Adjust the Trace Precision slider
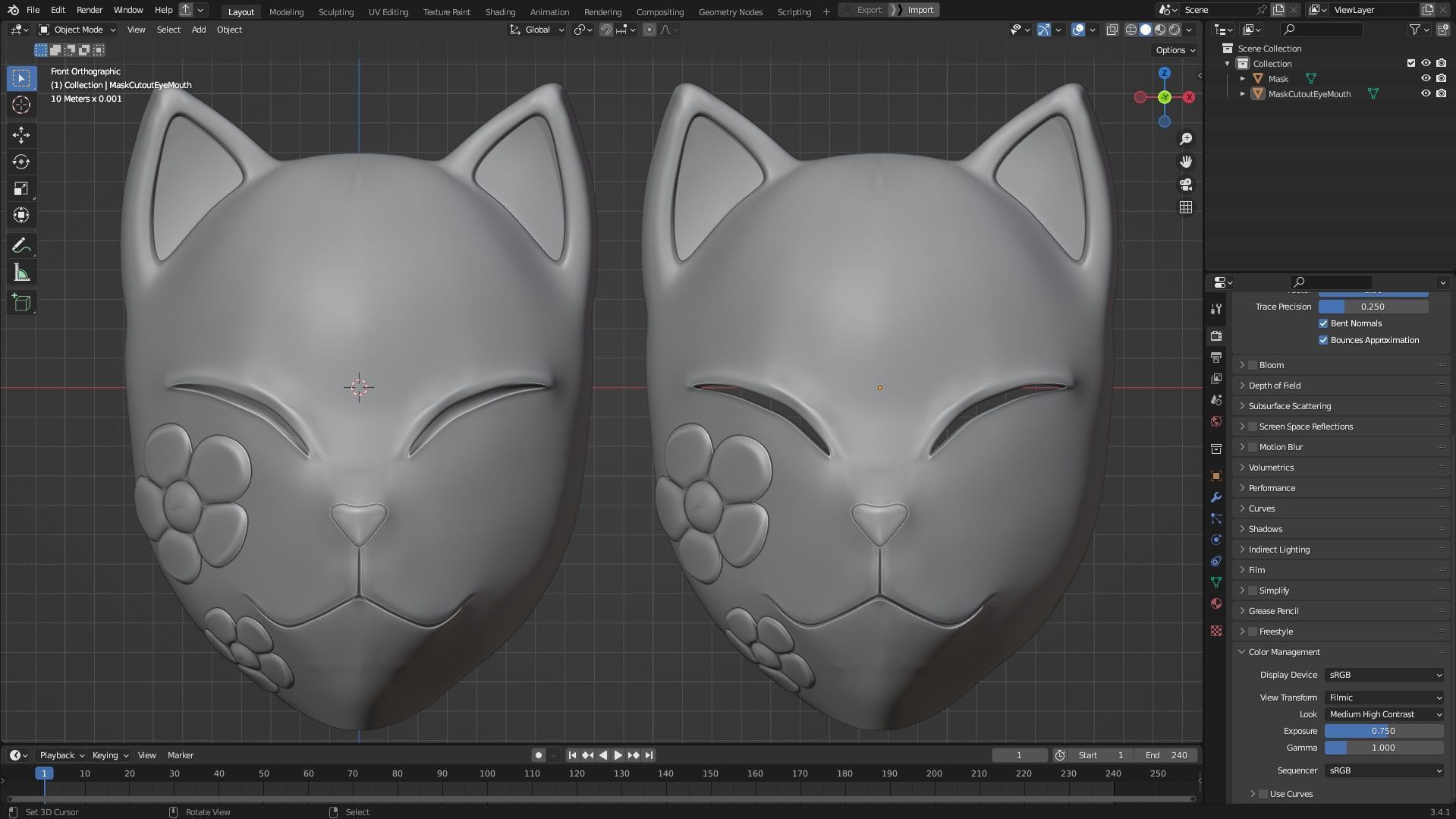Screen dimensions: 1456x819 (x=1373, y=307)
